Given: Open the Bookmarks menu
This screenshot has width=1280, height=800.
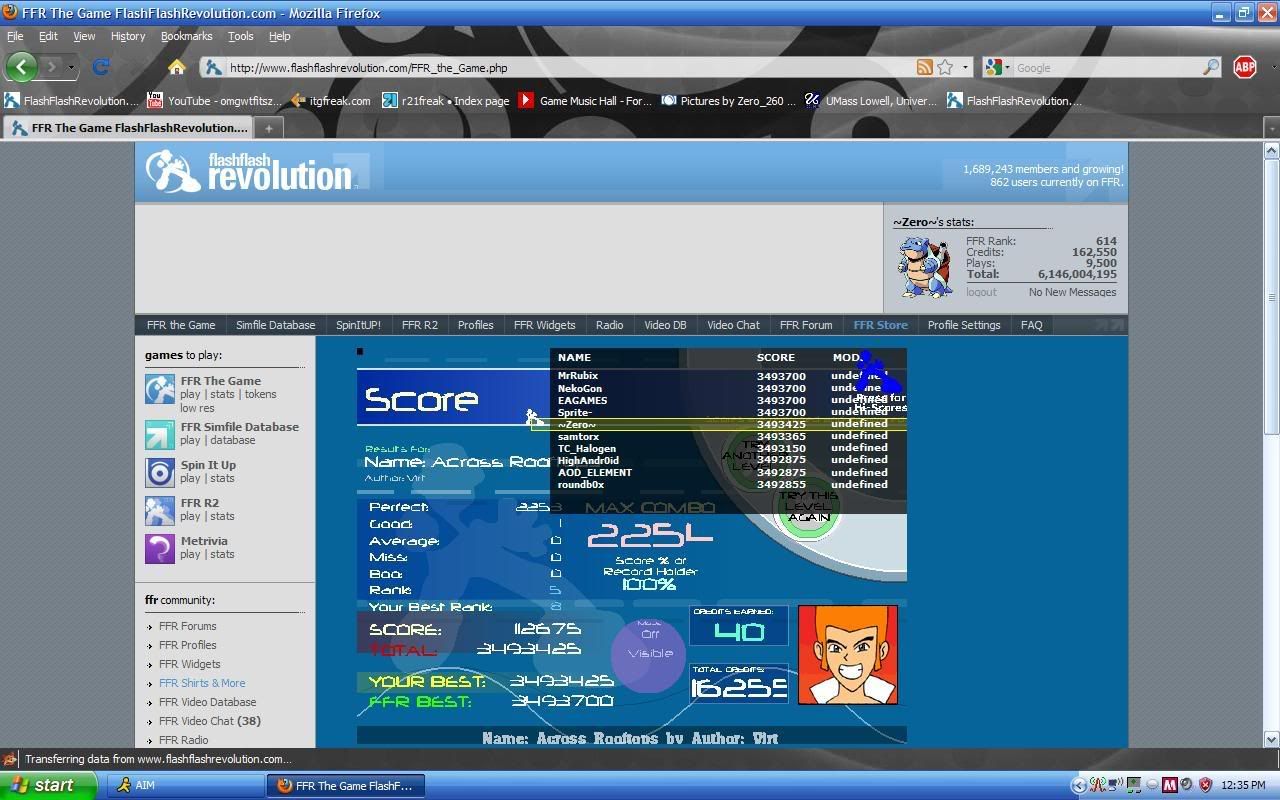Looking at the screenshot, I should coord(186,36).
